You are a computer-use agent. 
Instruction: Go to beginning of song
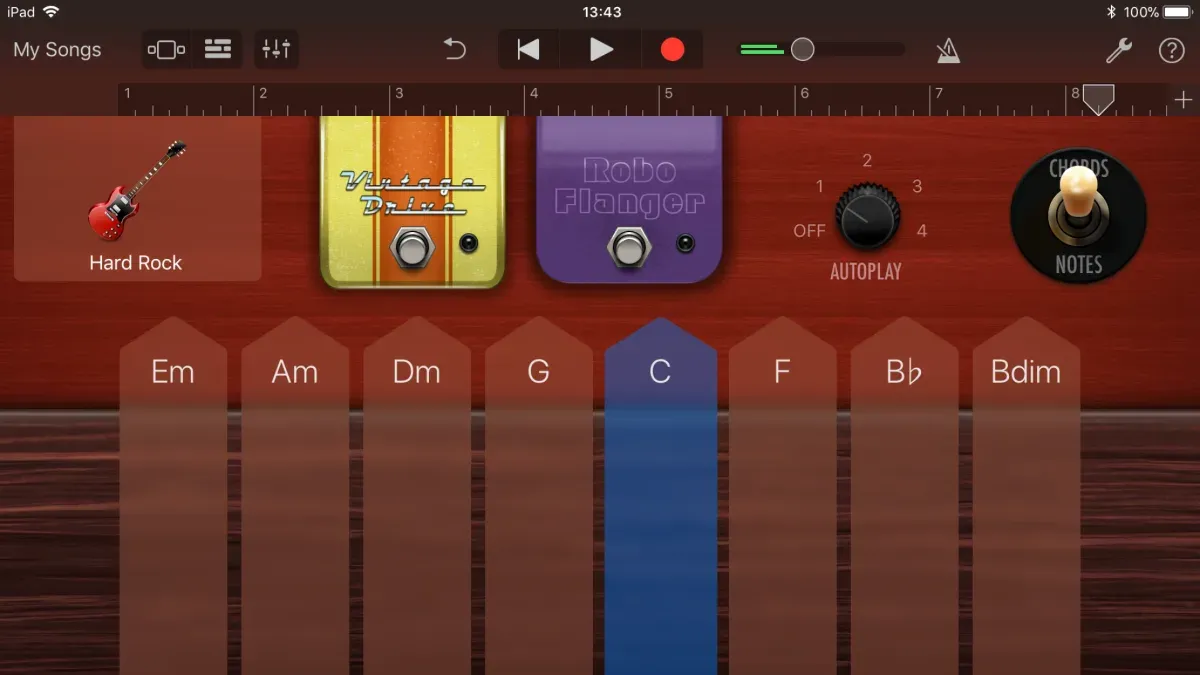(528, 49)
